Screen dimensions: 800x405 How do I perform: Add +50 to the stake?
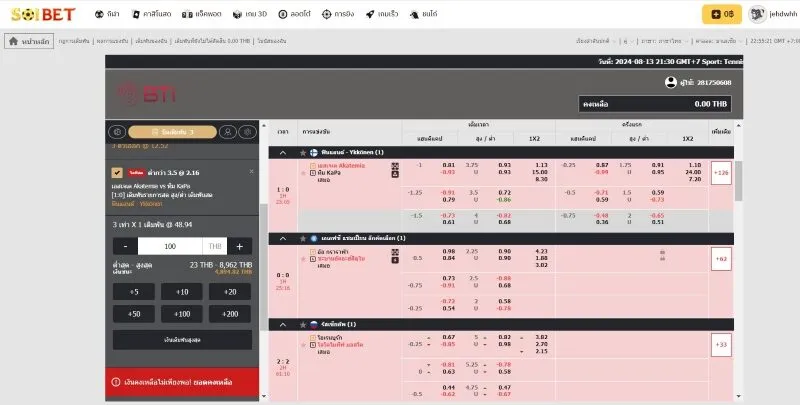[134, 314]
